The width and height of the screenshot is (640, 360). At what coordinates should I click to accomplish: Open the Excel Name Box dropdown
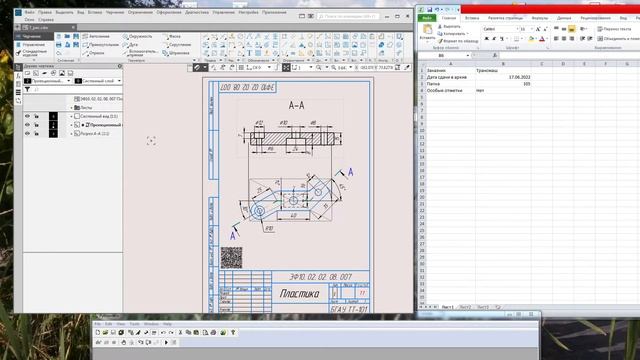[x=467, y=55]
